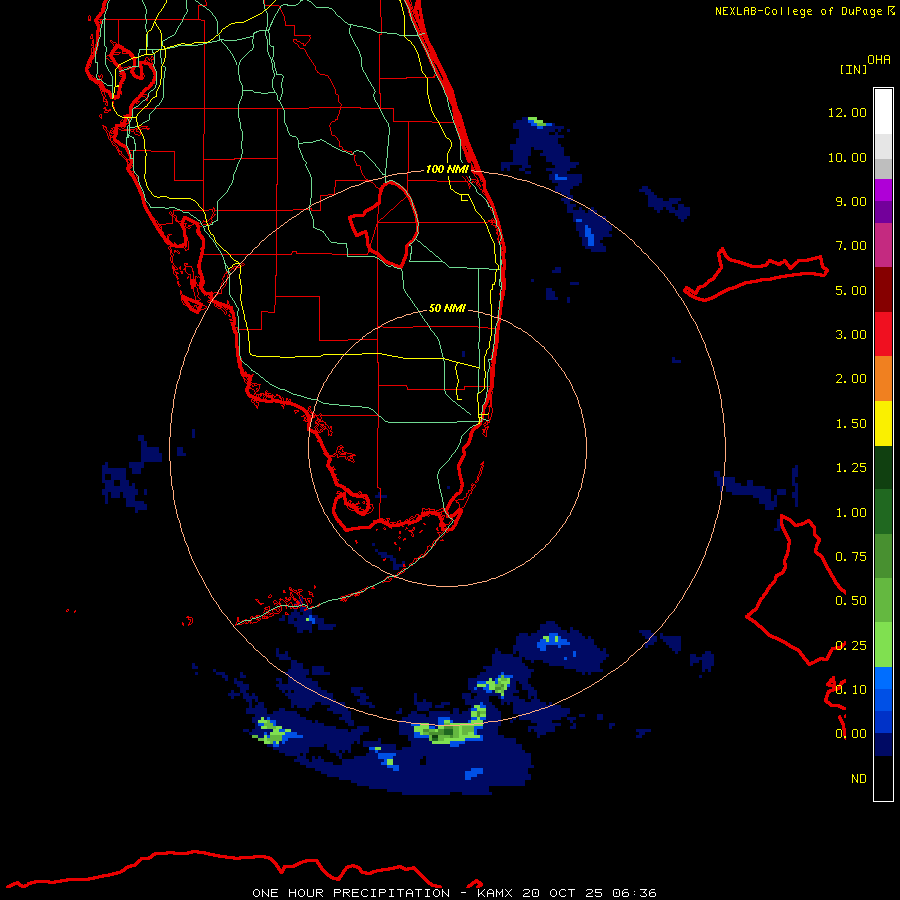
Task: Click the 0.50 legend value
Action: coord(851,601)
